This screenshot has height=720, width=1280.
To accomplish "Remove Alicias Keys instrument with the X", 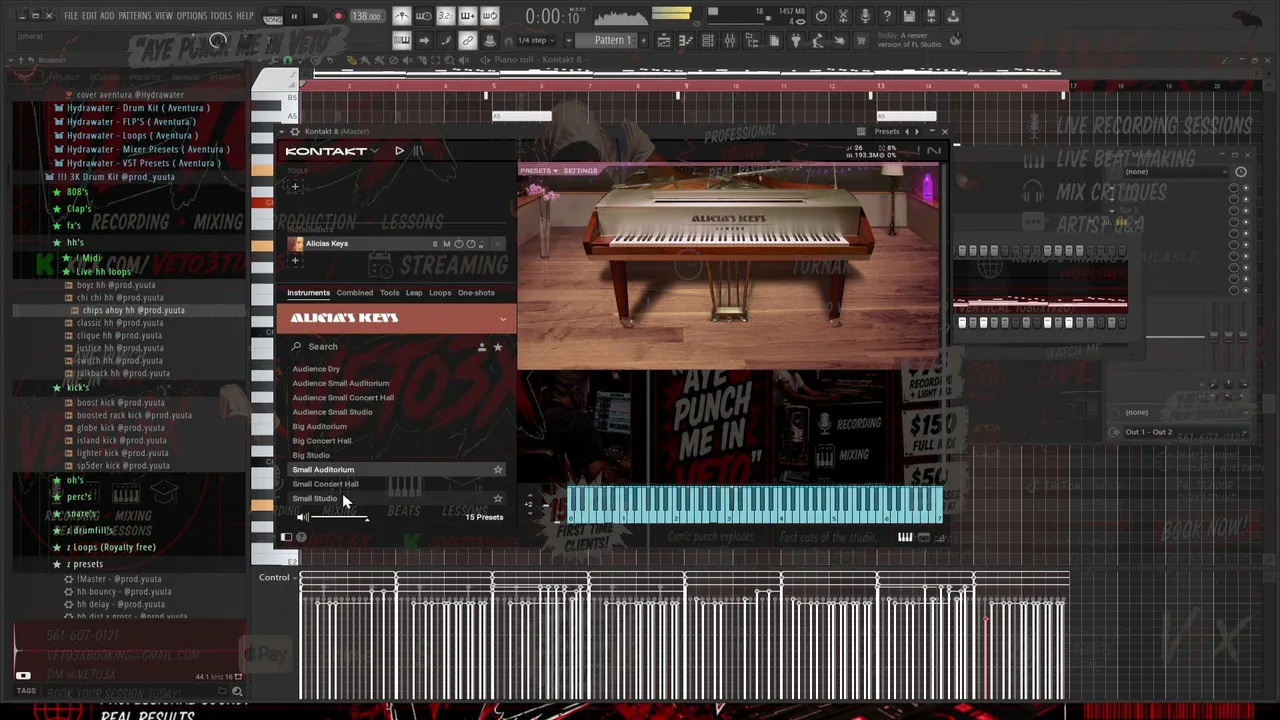I will click(499, 244).
